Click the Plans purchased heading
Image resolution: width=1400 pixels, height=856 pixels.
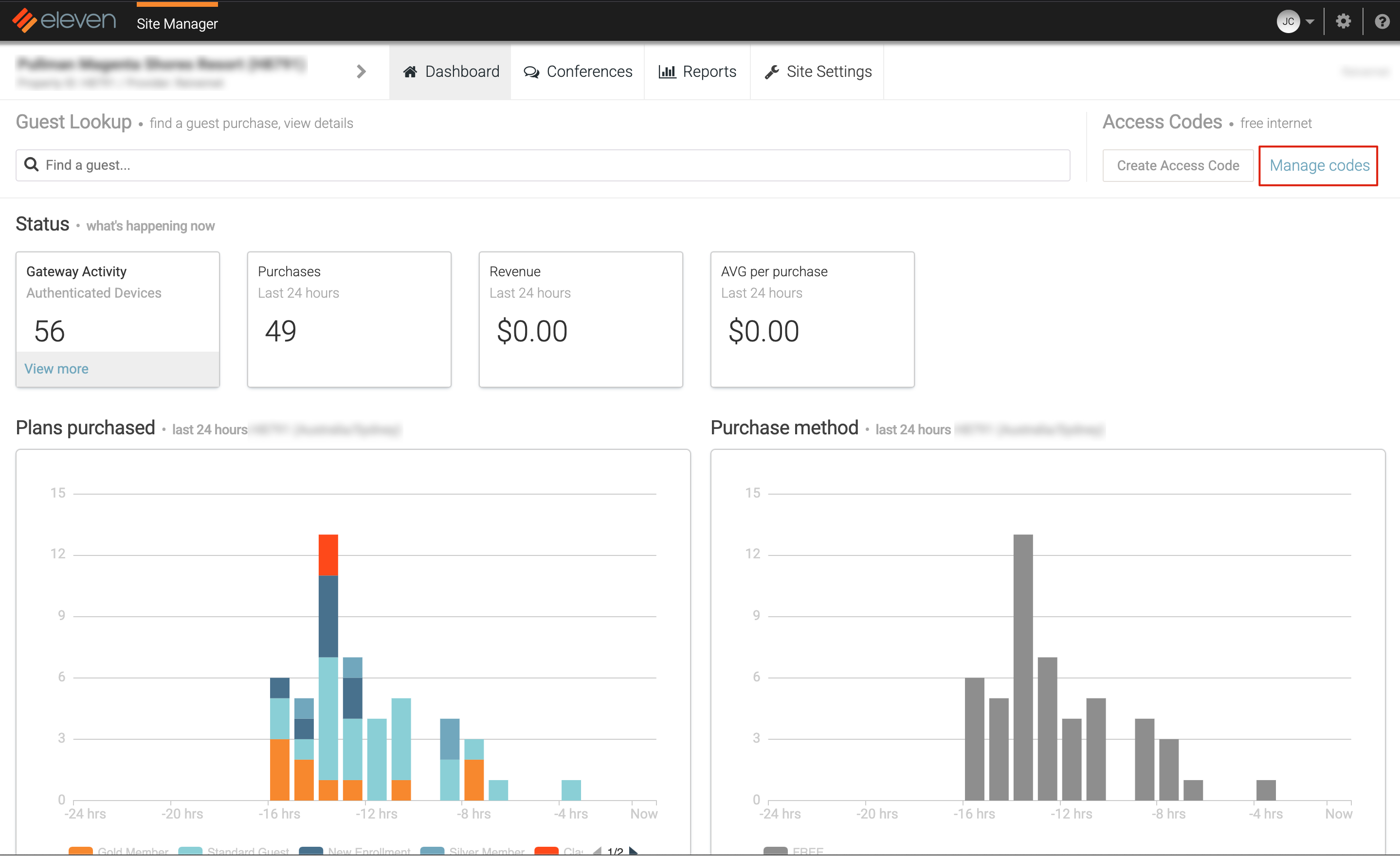click(x=85, y=428)
